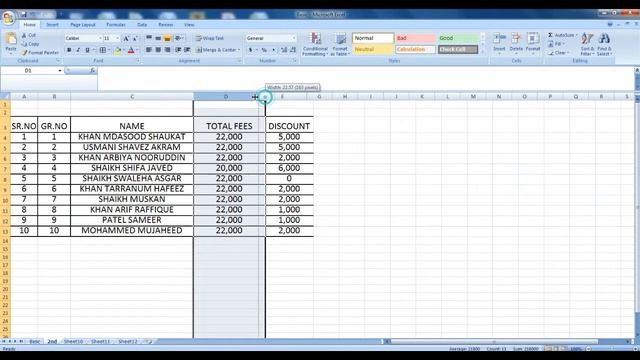
Task: Apply Accounting Number Format dollar icon
Action: [250, 50]
